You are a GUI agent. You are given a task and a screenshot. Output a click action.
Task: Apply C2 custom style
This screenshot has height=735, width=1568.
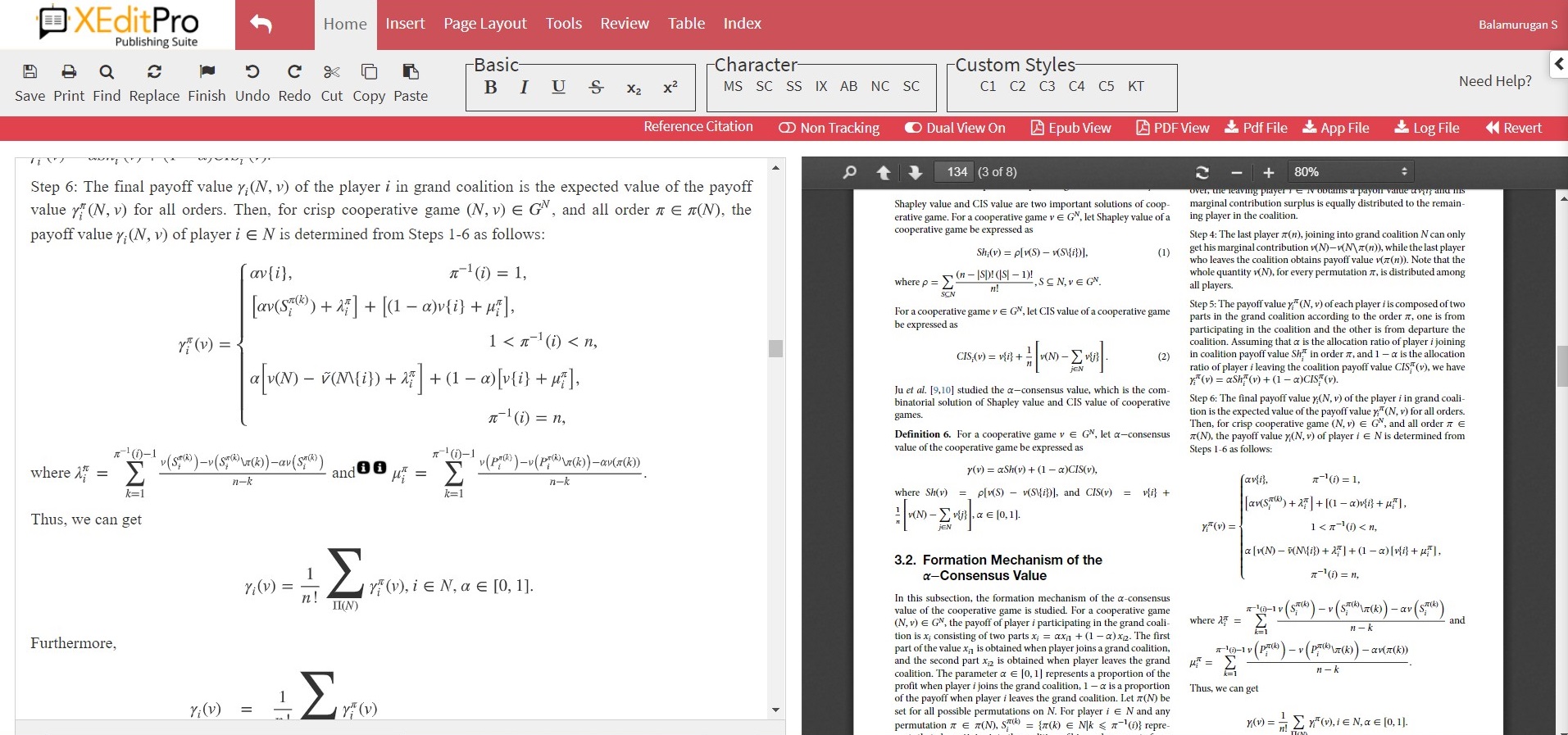1017,86
